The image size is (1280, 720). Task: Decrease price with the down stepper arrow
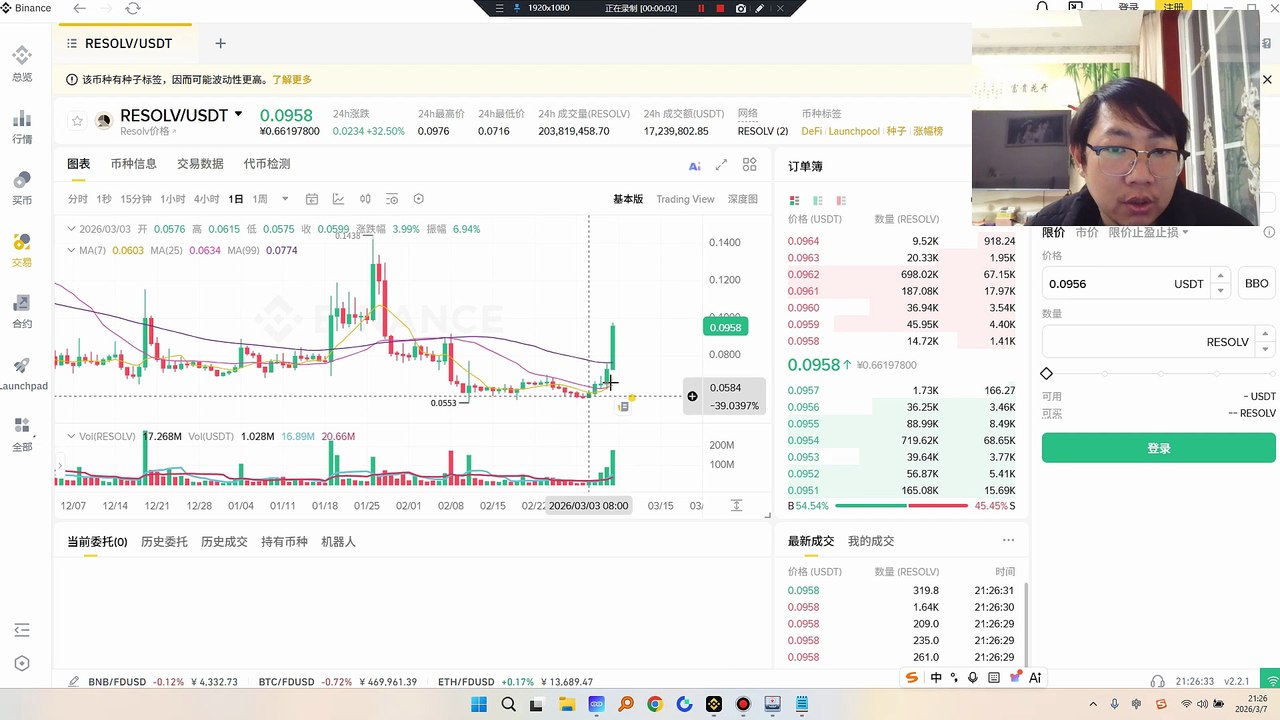click(x=1219, y=291)
